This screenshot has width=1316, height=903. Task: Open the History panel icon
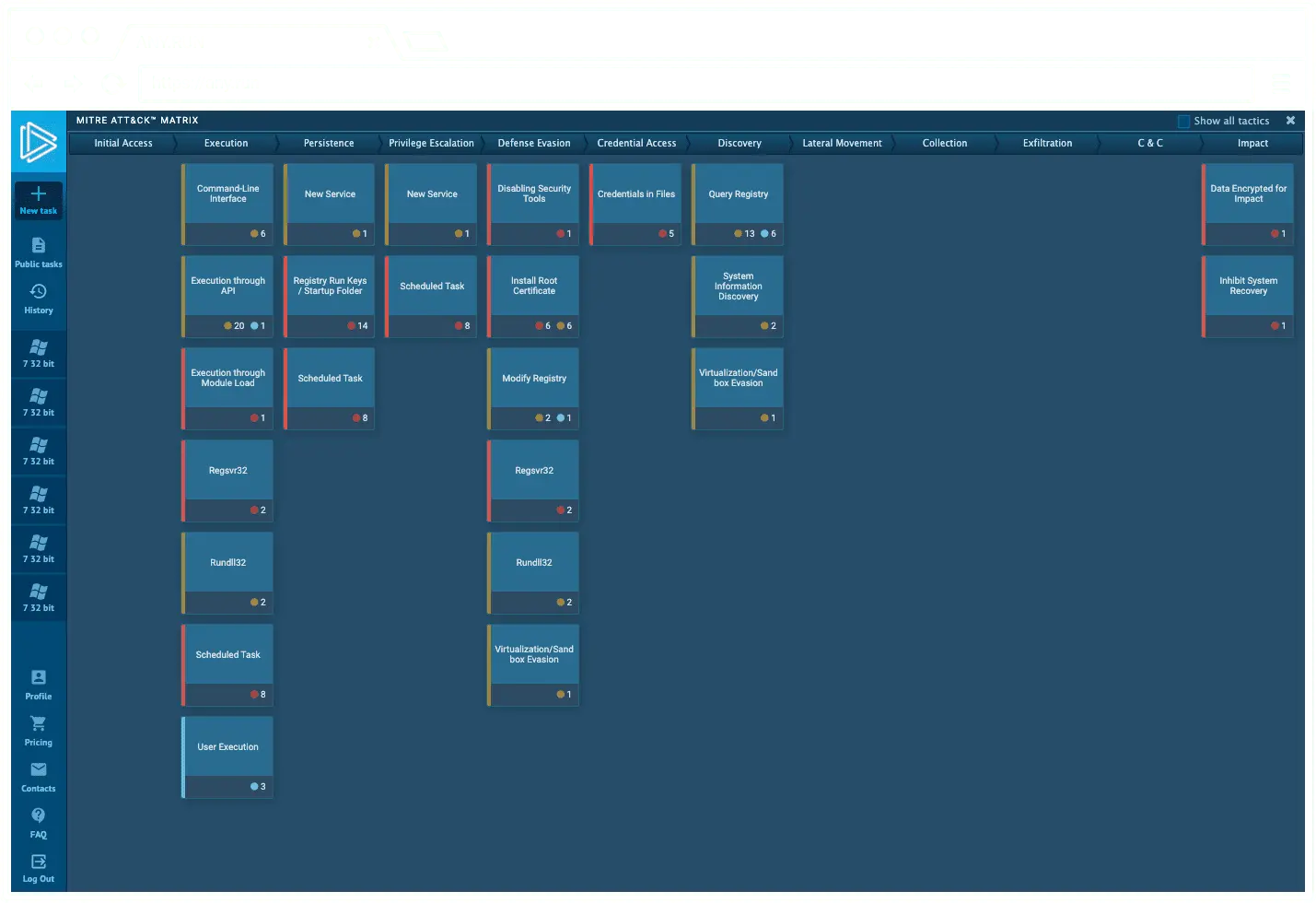click(39, 292)
